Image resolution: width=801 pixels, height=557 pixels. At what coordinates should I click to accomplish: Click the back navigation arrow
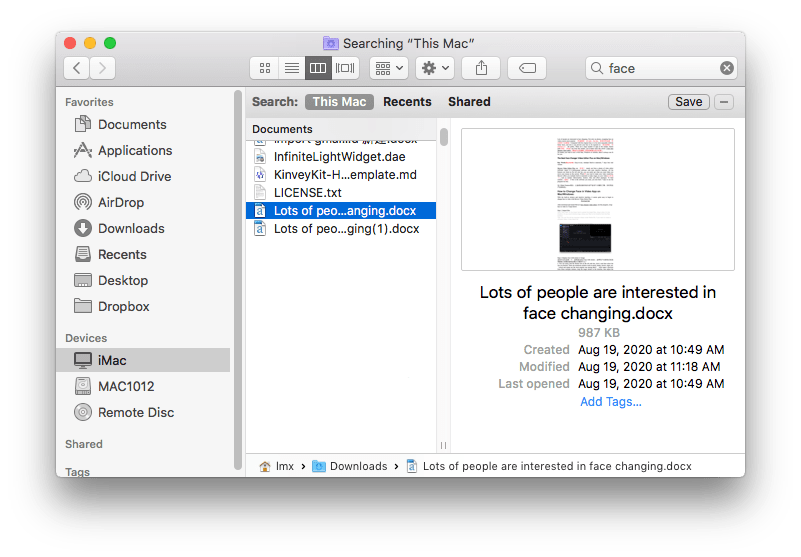pyautogui.click(x=77, y=68)
